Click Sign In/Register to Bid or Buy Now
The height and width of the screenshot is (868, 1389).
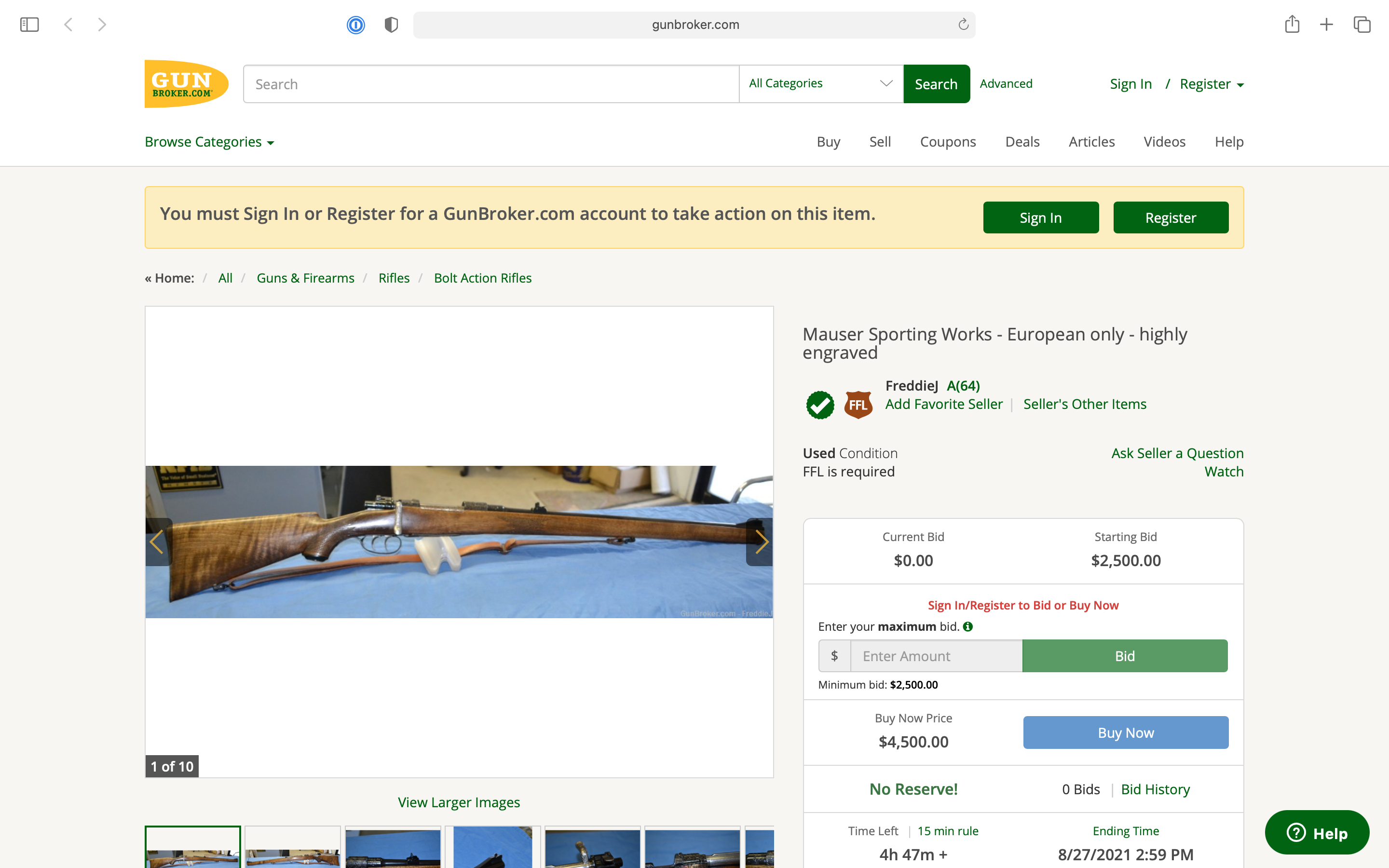tap(1023, 605)
